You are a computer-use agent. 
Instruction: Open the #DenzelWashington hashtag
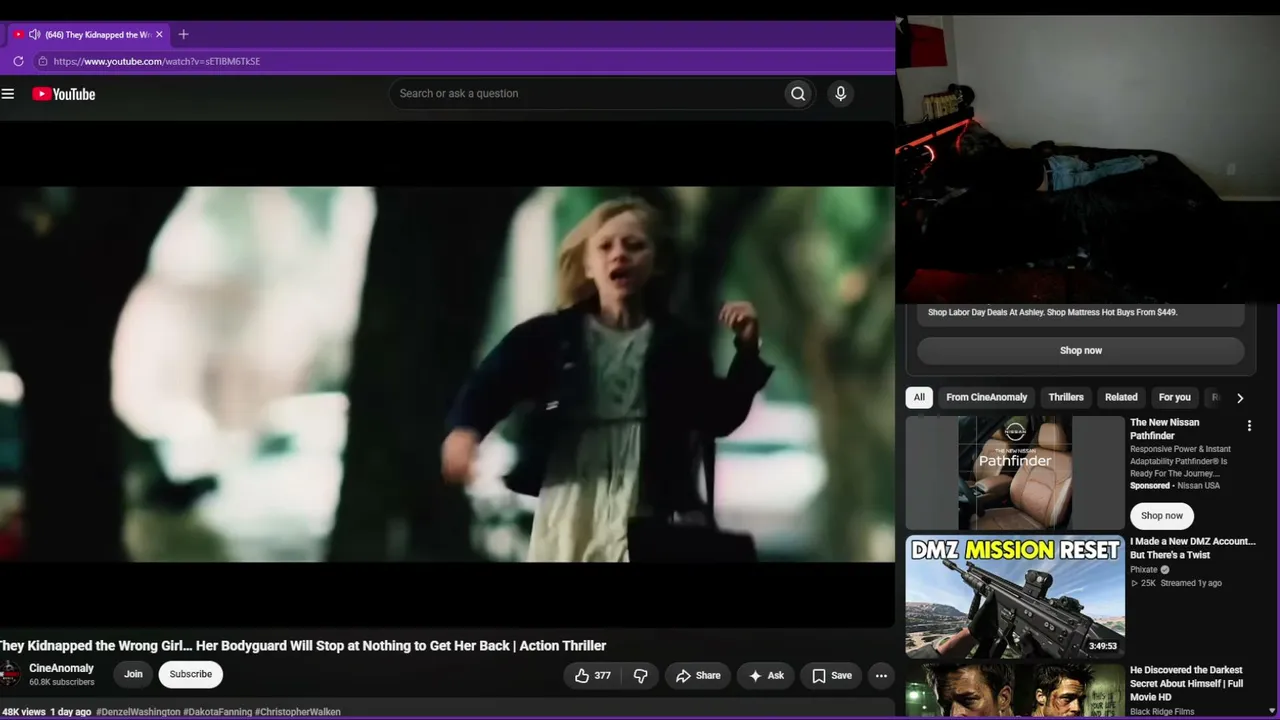click(x=138, y=712)
